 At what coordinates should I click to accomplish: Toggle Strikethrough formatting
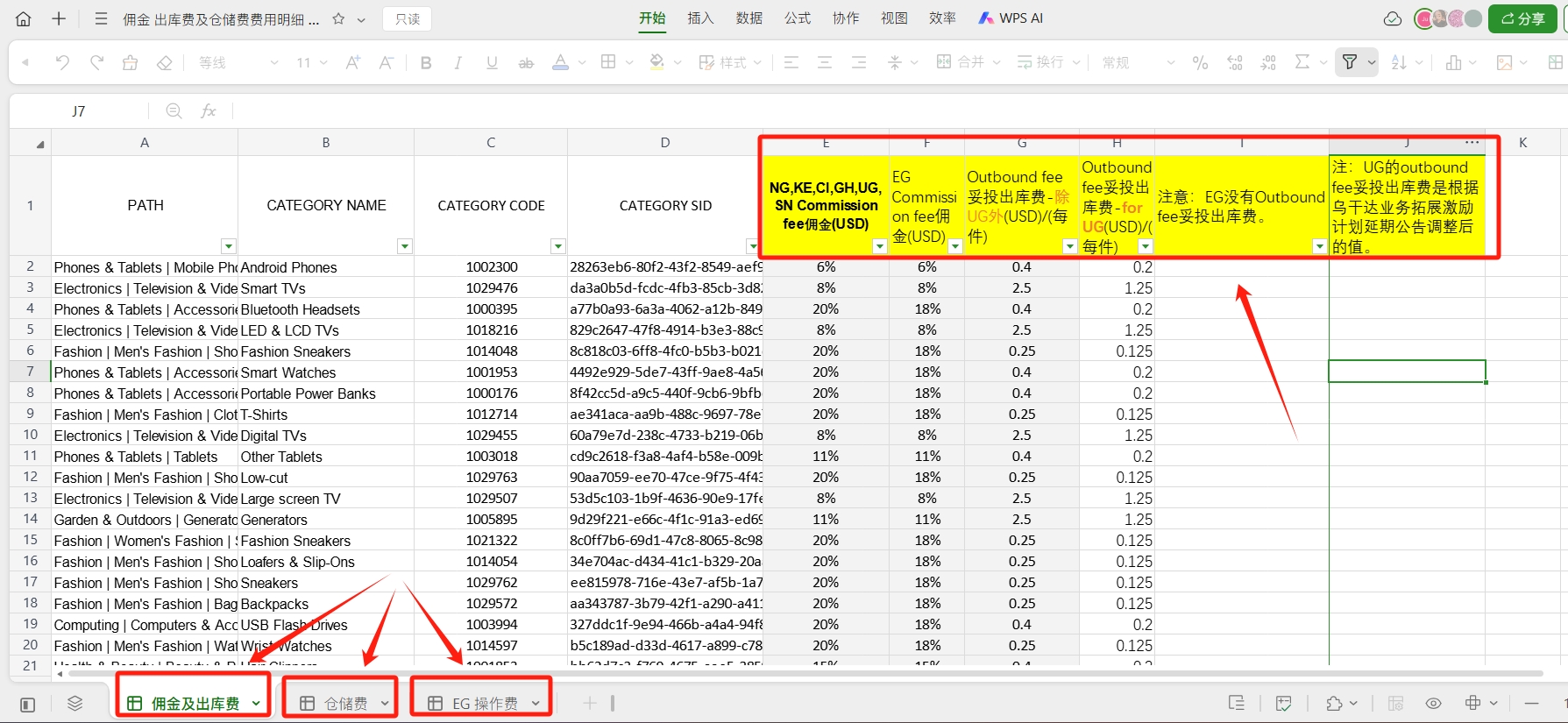526,62
